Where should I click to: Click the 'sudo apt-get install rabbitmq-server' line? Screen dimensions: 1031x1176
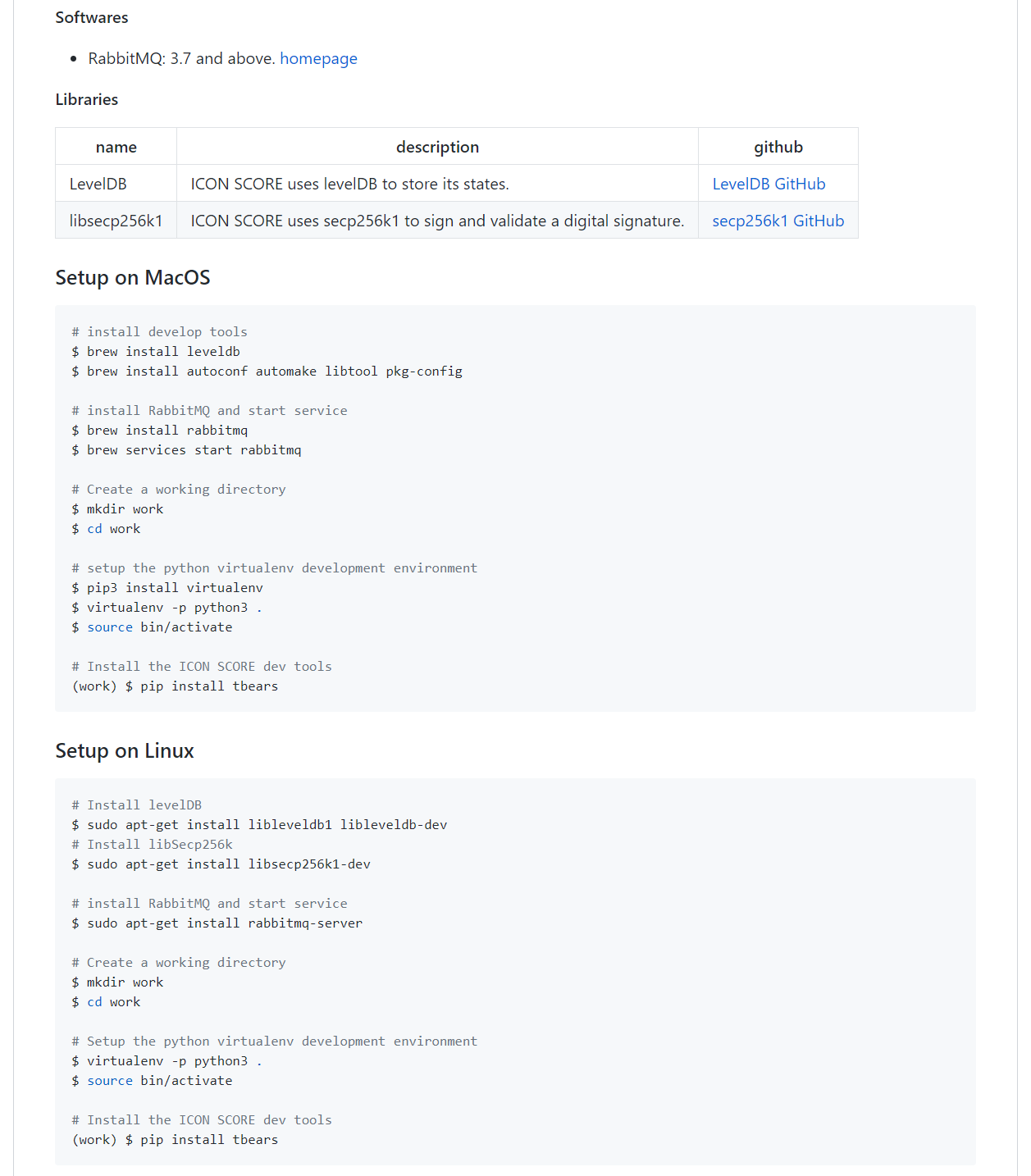coord(217,923)
